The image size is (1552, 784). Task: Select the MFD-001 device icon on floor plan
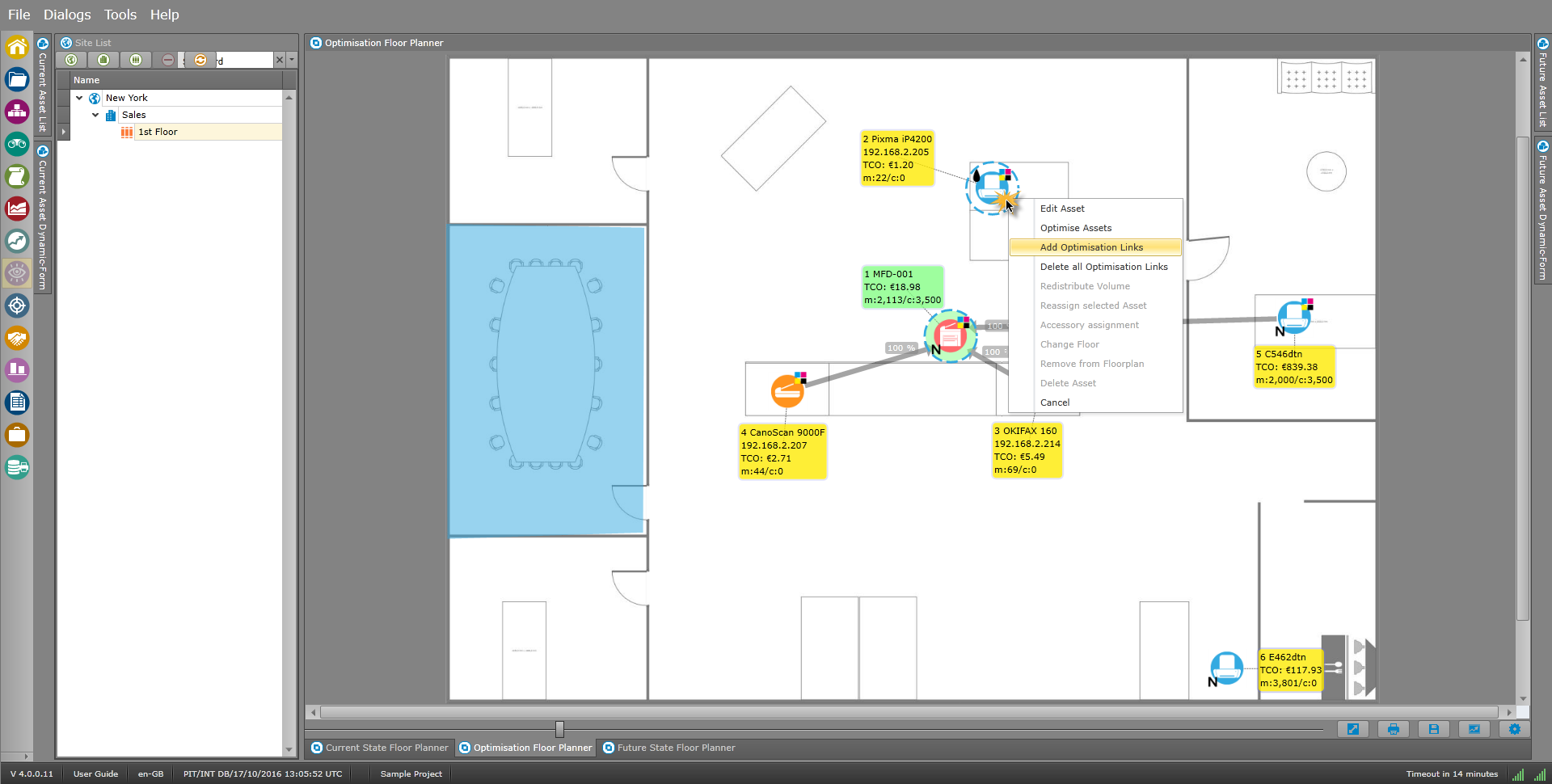point(951,335)
